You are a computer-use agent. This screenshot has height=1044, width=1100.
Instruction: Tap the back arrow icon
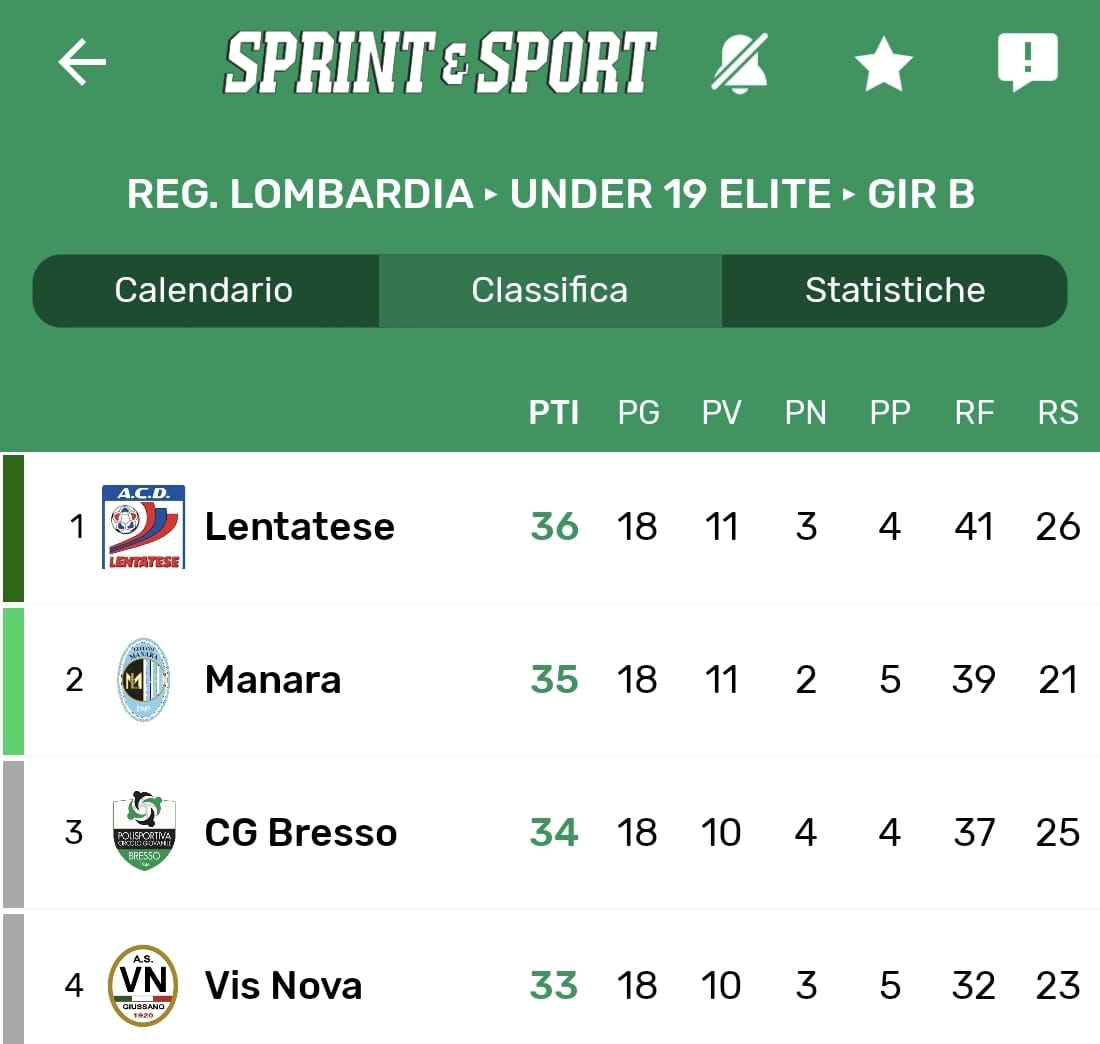[82, 63]
